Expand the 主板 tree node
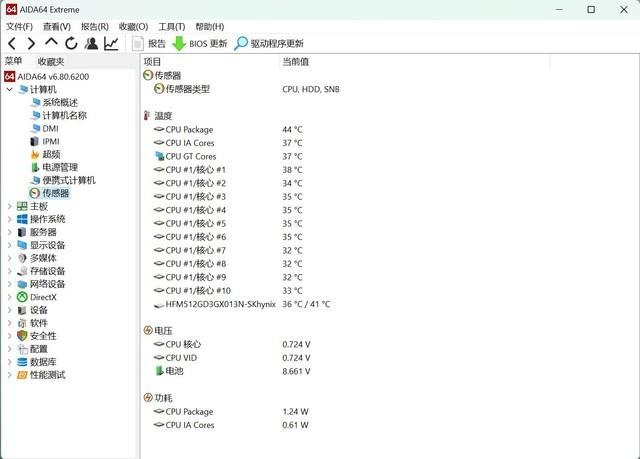This screenshot has height=459, width=640. tap(10, 206)
